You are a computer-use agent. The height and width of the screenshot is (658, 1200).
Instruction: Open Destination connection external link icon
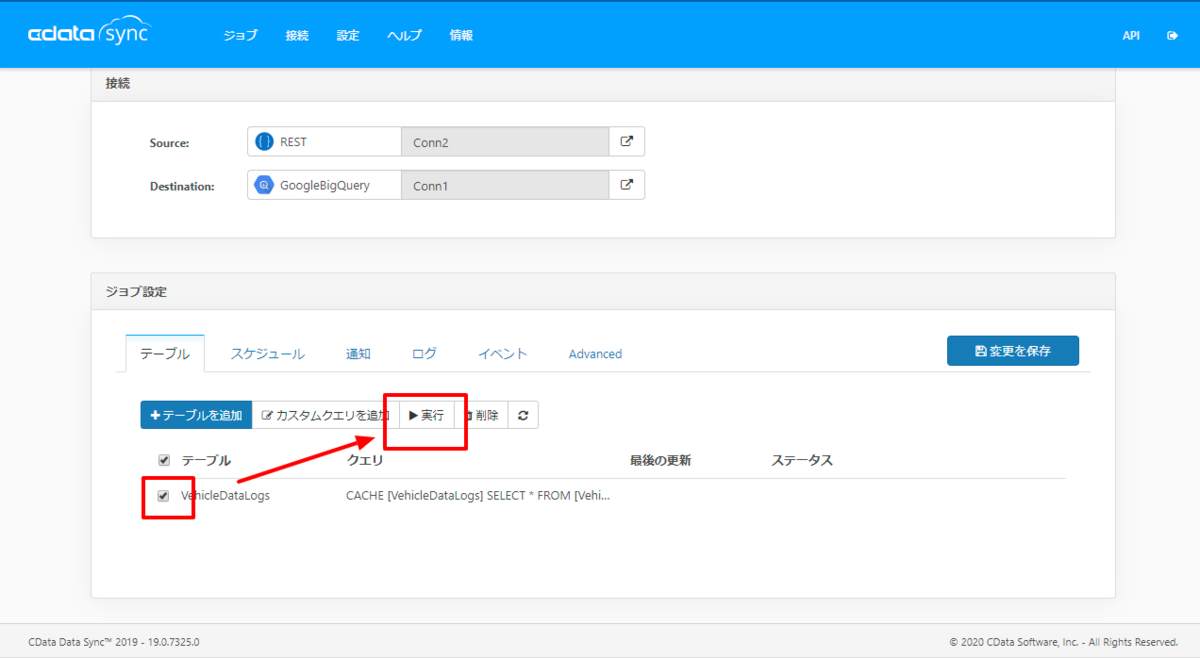(627, 185)
